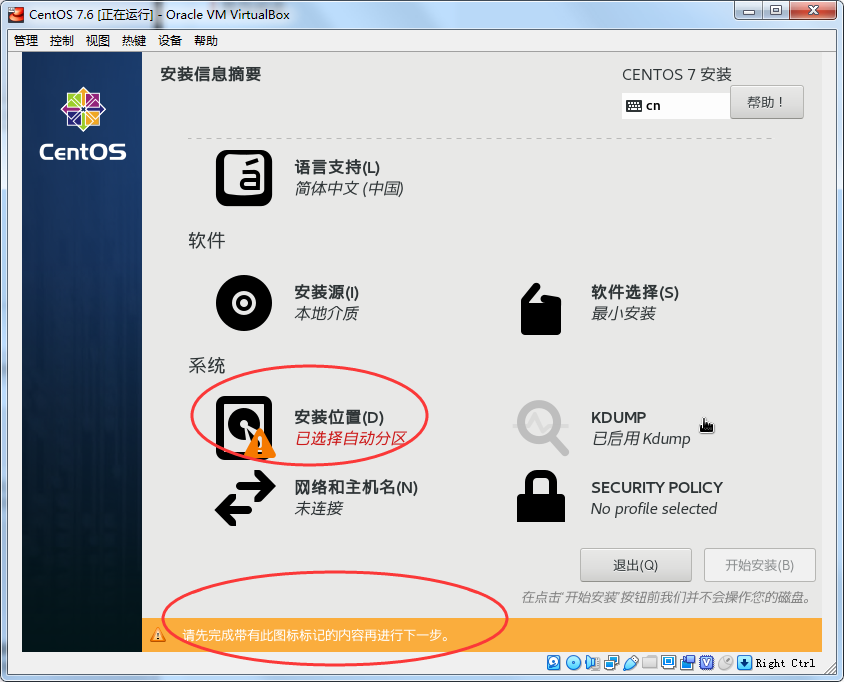Minimize the VirtualBox window
844x682 pixels.
[749, 11]
